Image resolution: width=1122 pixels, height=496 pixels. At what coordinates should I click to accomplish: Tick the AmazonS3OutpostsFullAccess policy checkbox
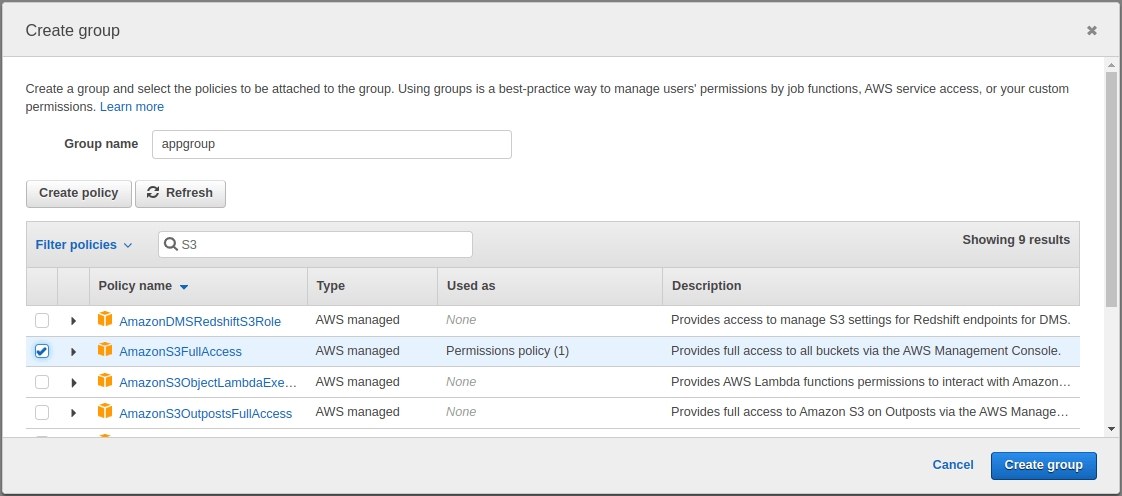[x=42, y=413]
